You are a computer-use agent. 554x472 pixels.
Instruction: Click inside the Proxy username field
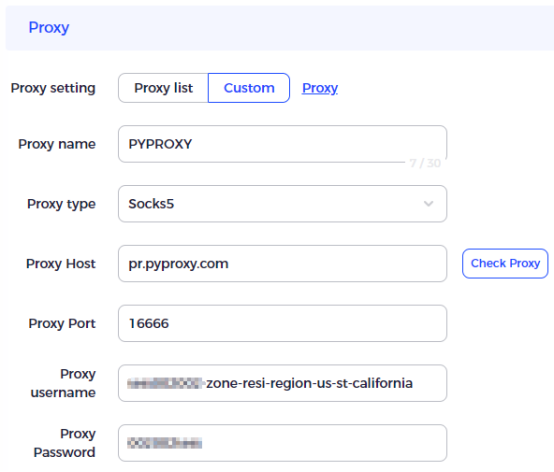click(282, 383)
